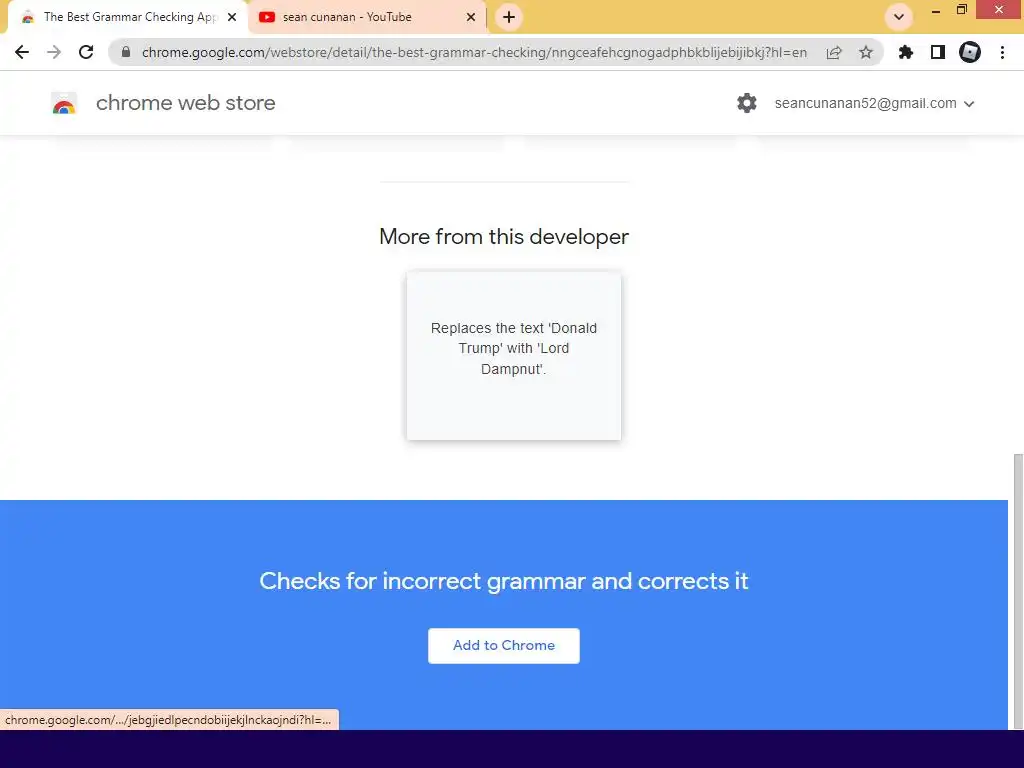This screenshot has width=1024, height=768.
Task: Switch to sean cunanan - YouTube tab
Action: [x=368, y=17]
